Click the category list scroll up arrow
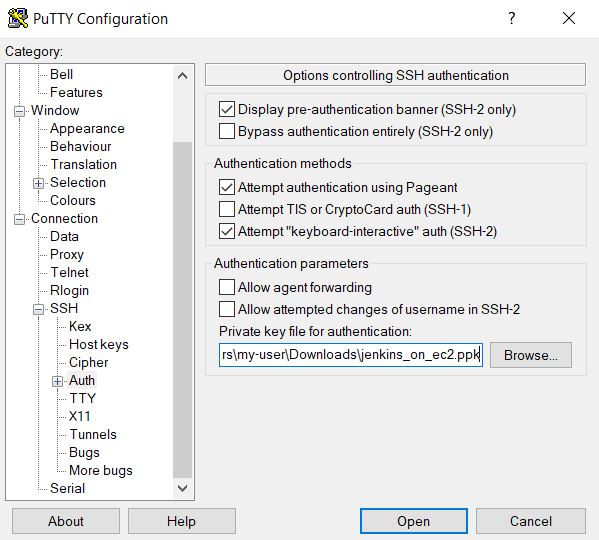 coord(183,76)
